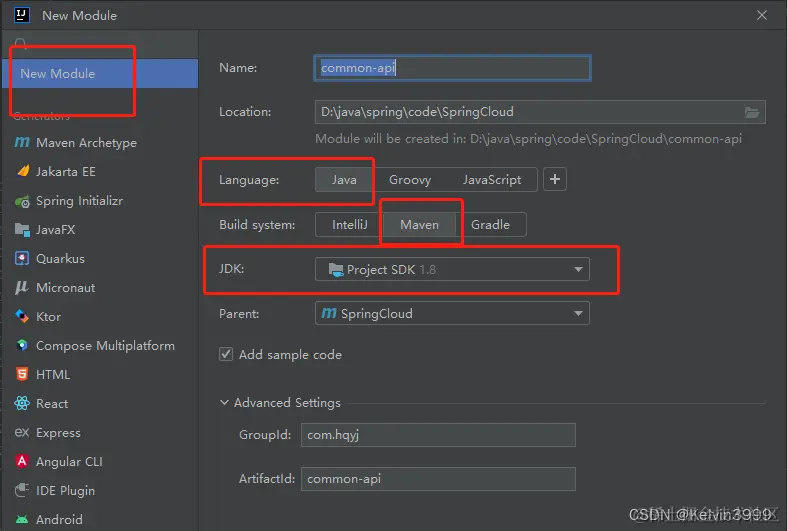Choose Maven build system
The width and height of the screenshot is (787, 531).
click(419, 224)
